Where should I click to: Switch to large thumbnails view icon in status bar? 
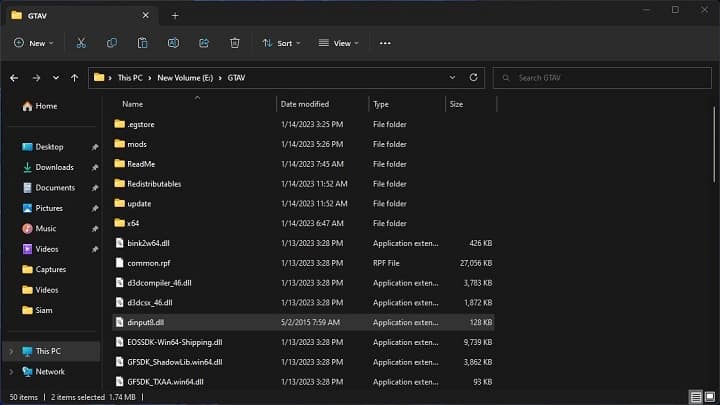710,397
